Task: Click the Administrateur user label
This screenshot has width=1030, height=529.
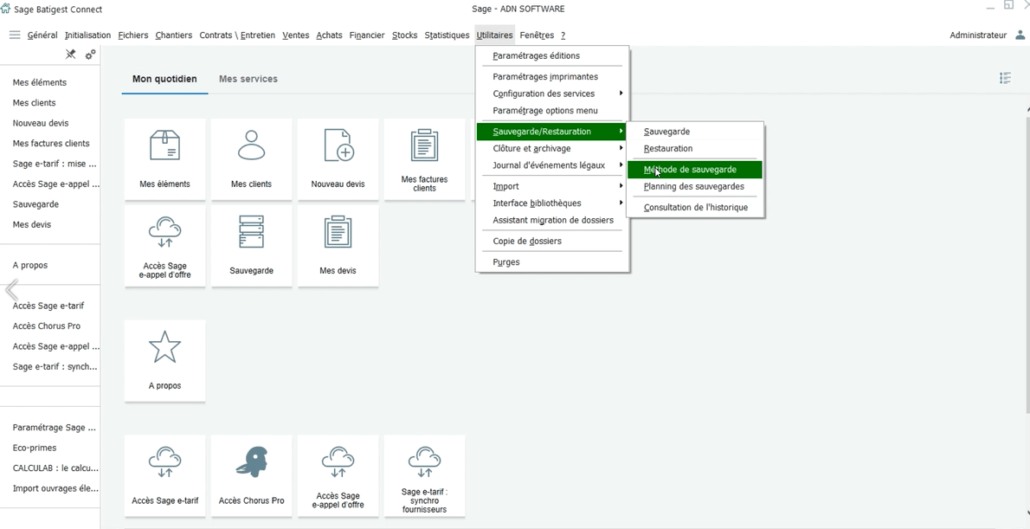Action: pos(978,35)
